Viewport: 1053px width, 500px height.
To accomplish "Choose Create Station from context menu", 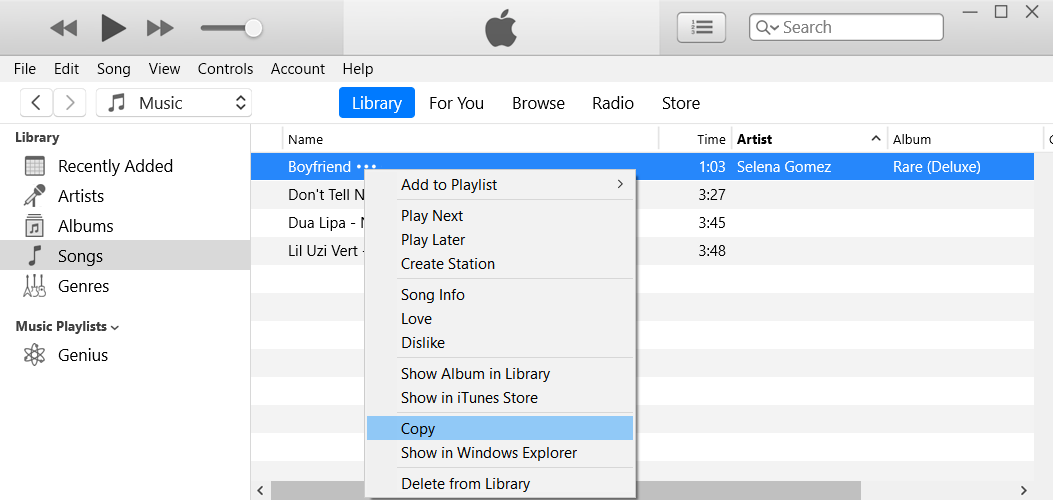I will (500, 264).
